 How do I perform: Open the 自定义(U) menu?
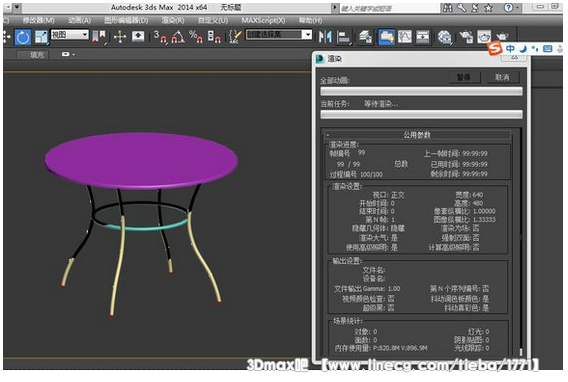[213, 21]
